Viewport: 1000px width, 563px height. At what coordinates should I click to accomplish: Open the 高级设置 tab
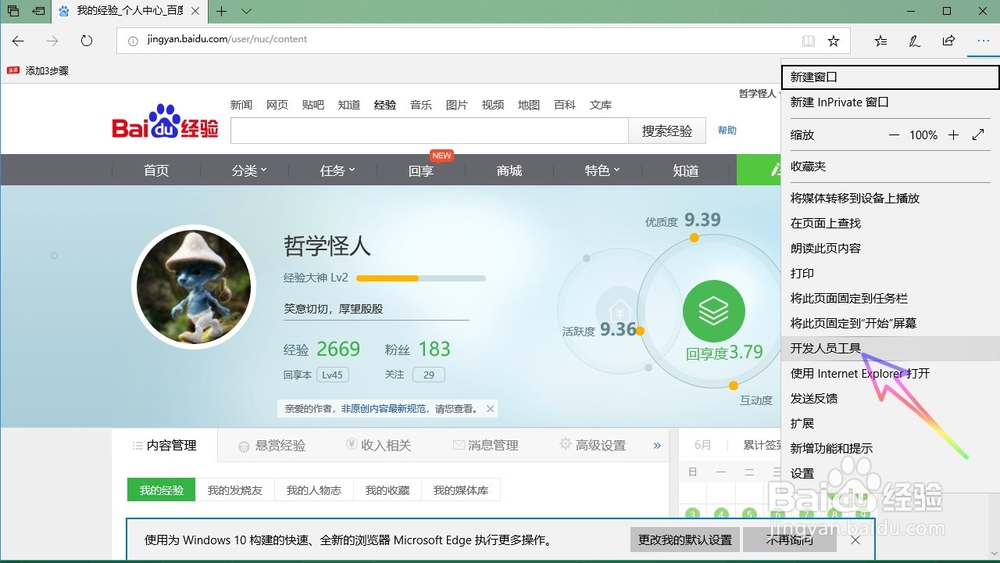coord(592,445)
